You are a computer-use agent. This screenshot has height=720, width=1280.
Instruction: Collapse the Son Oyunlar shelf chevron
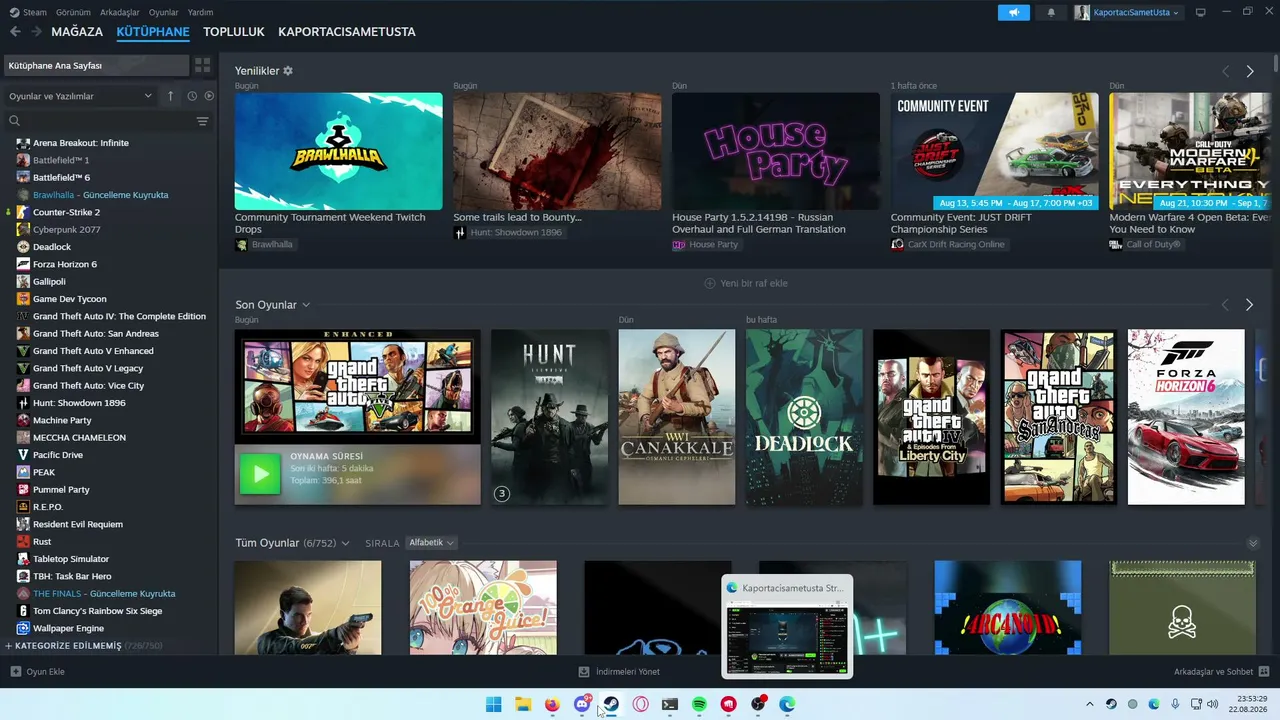tap(306, 305)
